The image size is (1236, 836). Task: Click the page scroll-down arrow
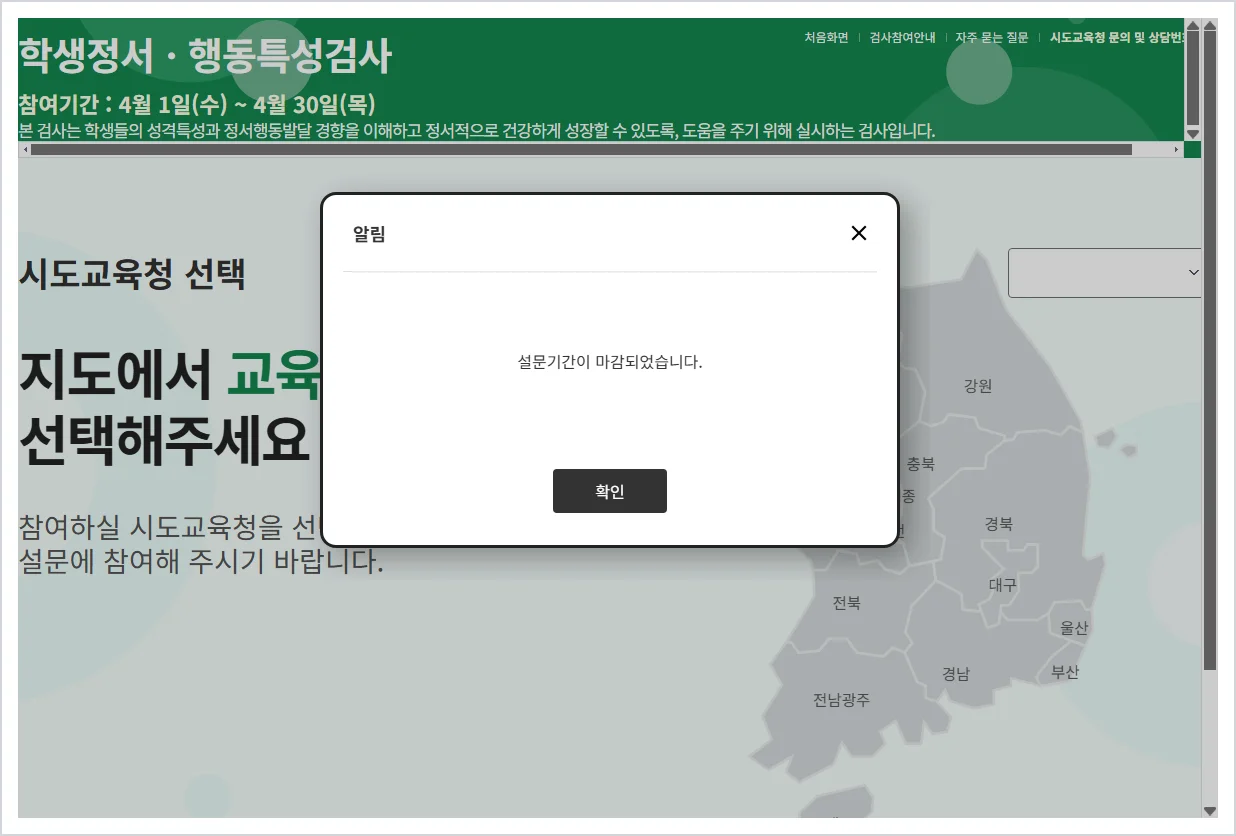coord(1210,811)
